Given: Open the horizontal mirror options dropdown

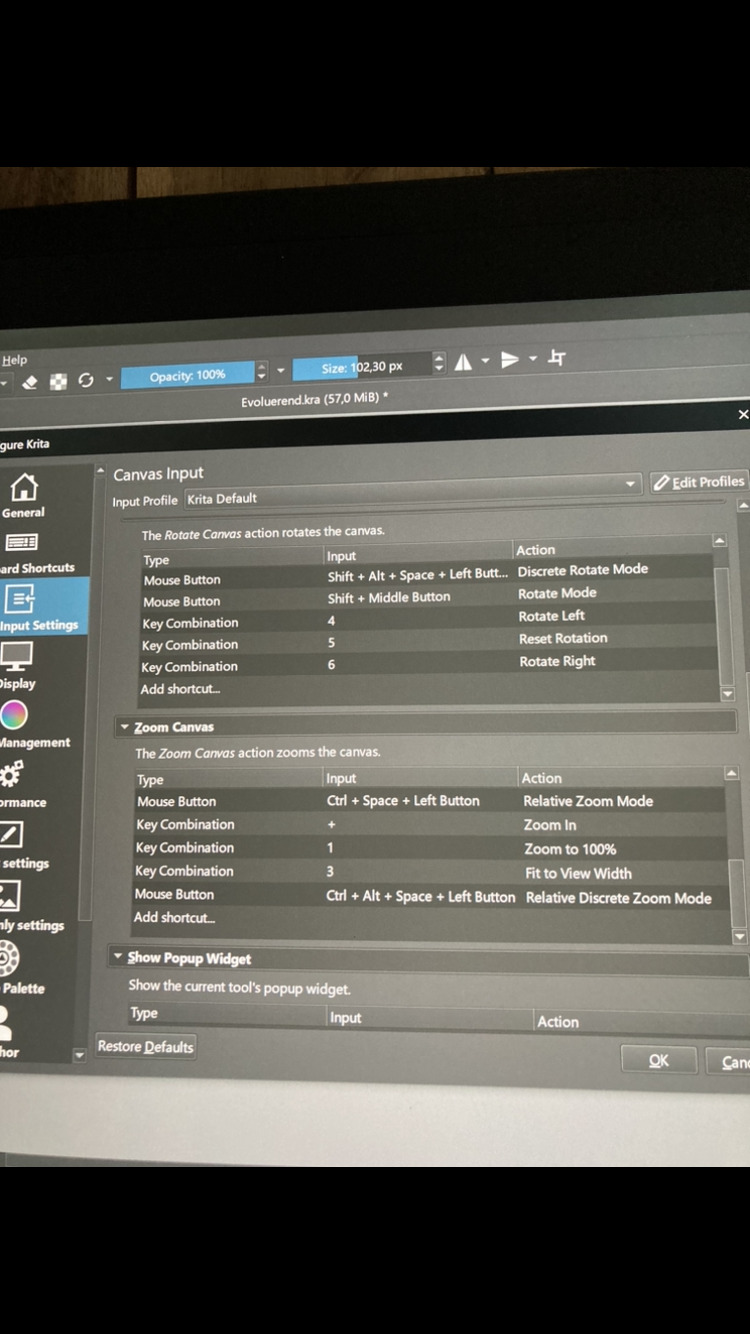Looking at the screenshot, I should pos(485,361).
